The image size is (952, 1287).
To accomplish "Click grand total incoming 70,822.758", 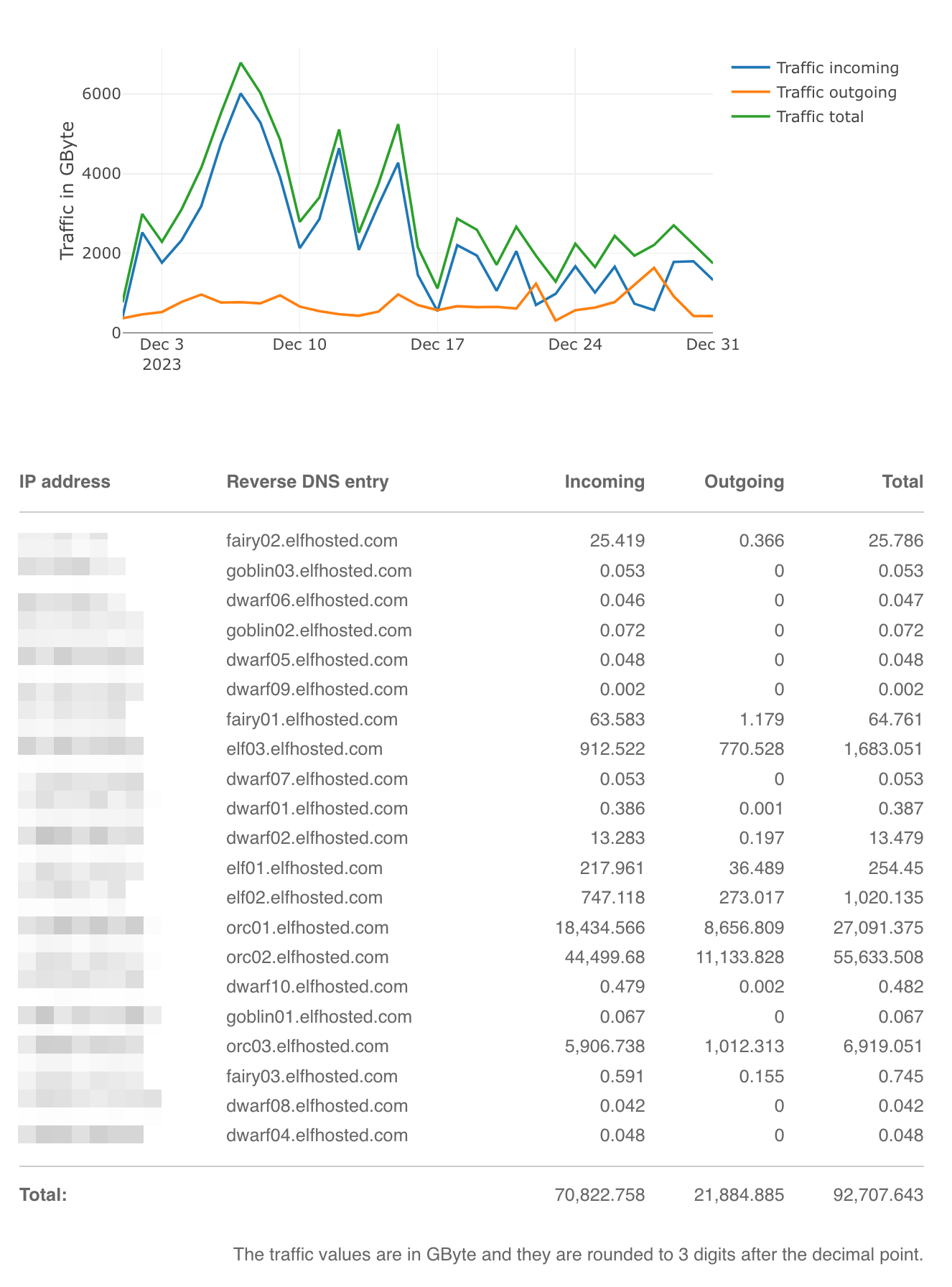I will [x=600, y=1195].
